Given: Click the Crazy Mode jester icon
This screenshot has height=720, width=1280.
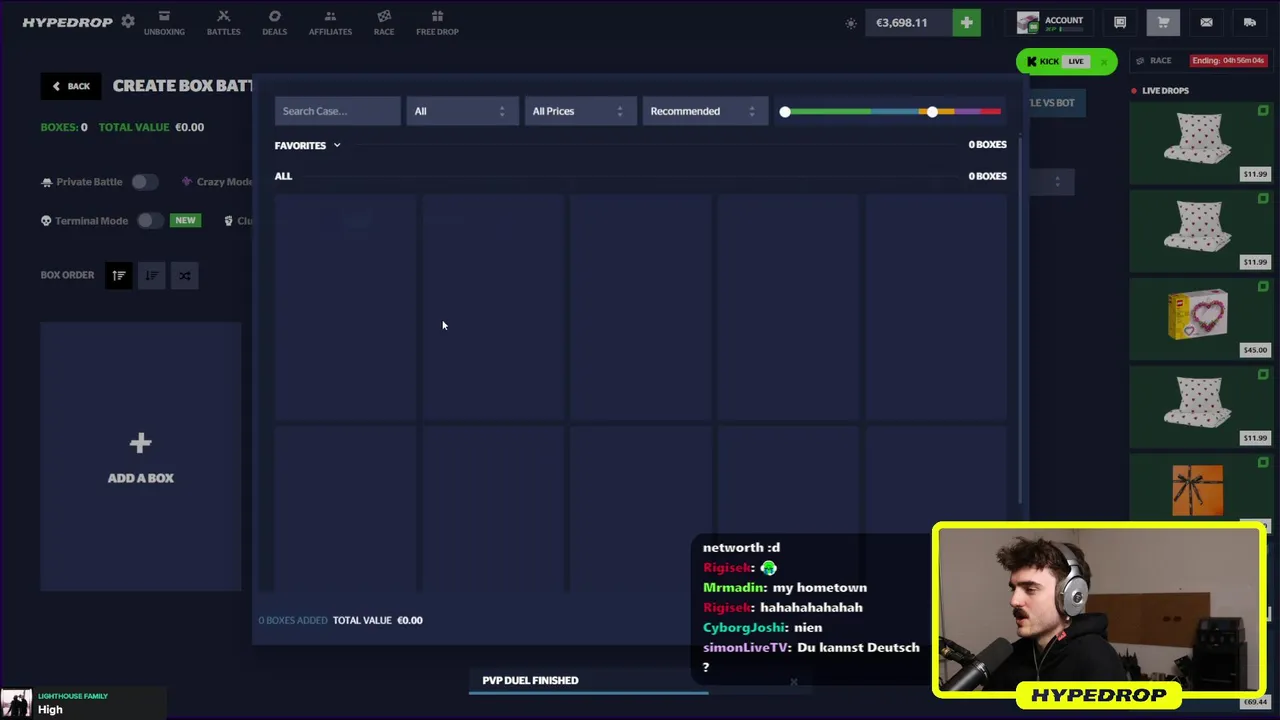Looking at the screenshot, I should pos(187,182).
